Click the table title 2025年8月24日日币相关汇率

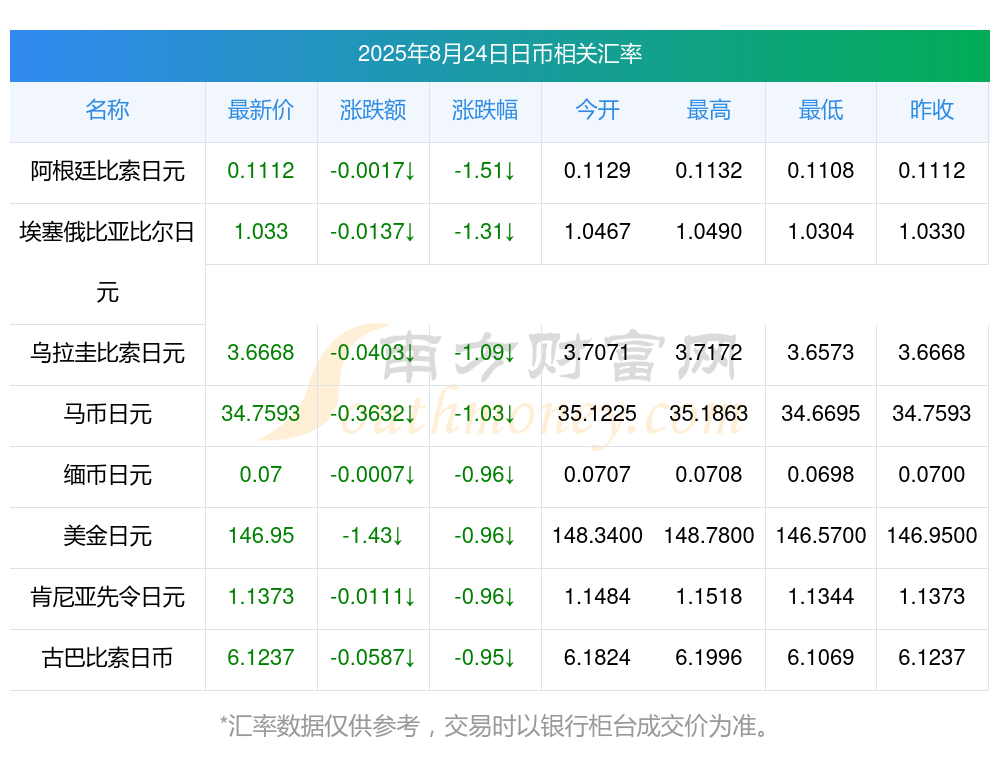[499, 54]
